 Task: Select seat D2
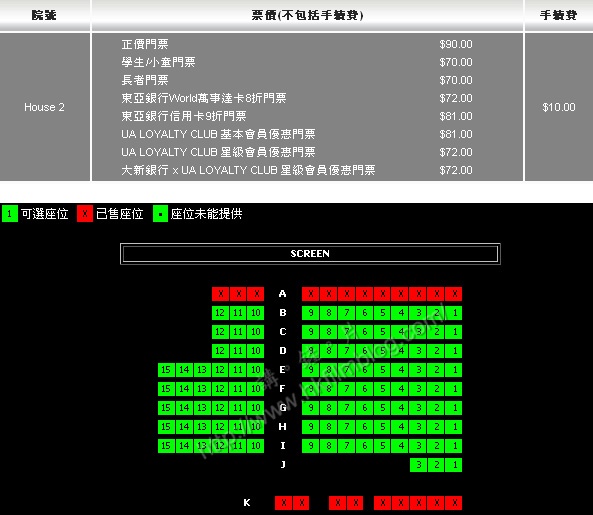pyautogui.click(x=437, y=351)
